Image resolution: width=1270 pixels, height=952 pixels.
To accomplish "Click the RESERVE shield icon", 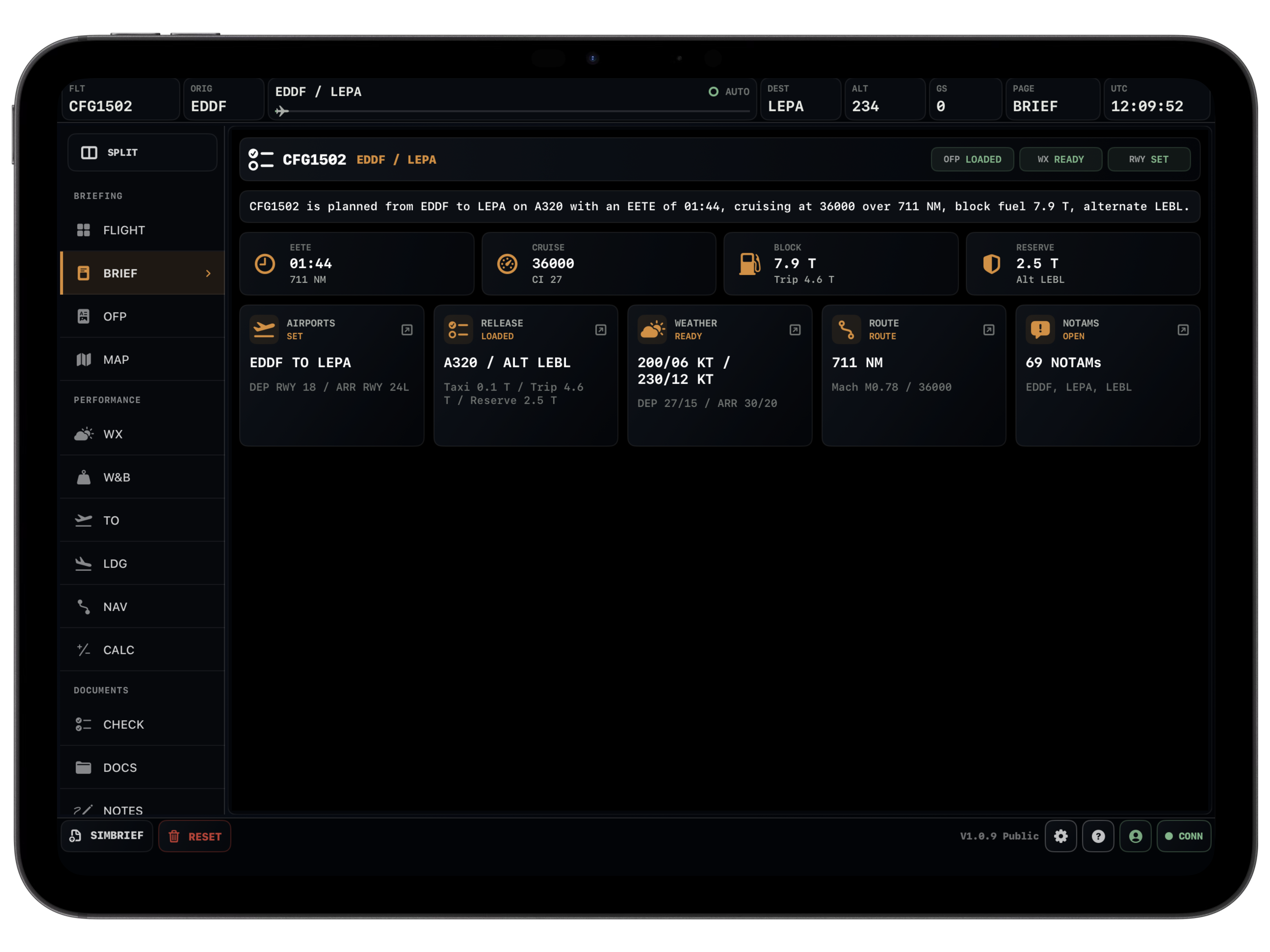I will 991,264.
